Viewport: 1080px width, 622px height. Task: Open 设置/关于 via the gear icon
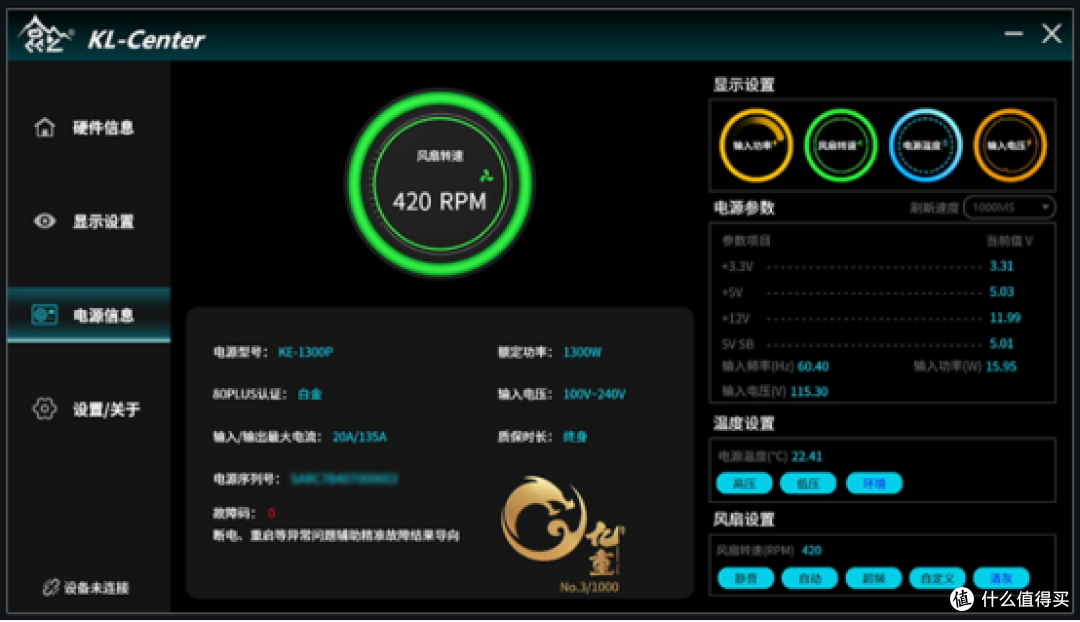45,408
